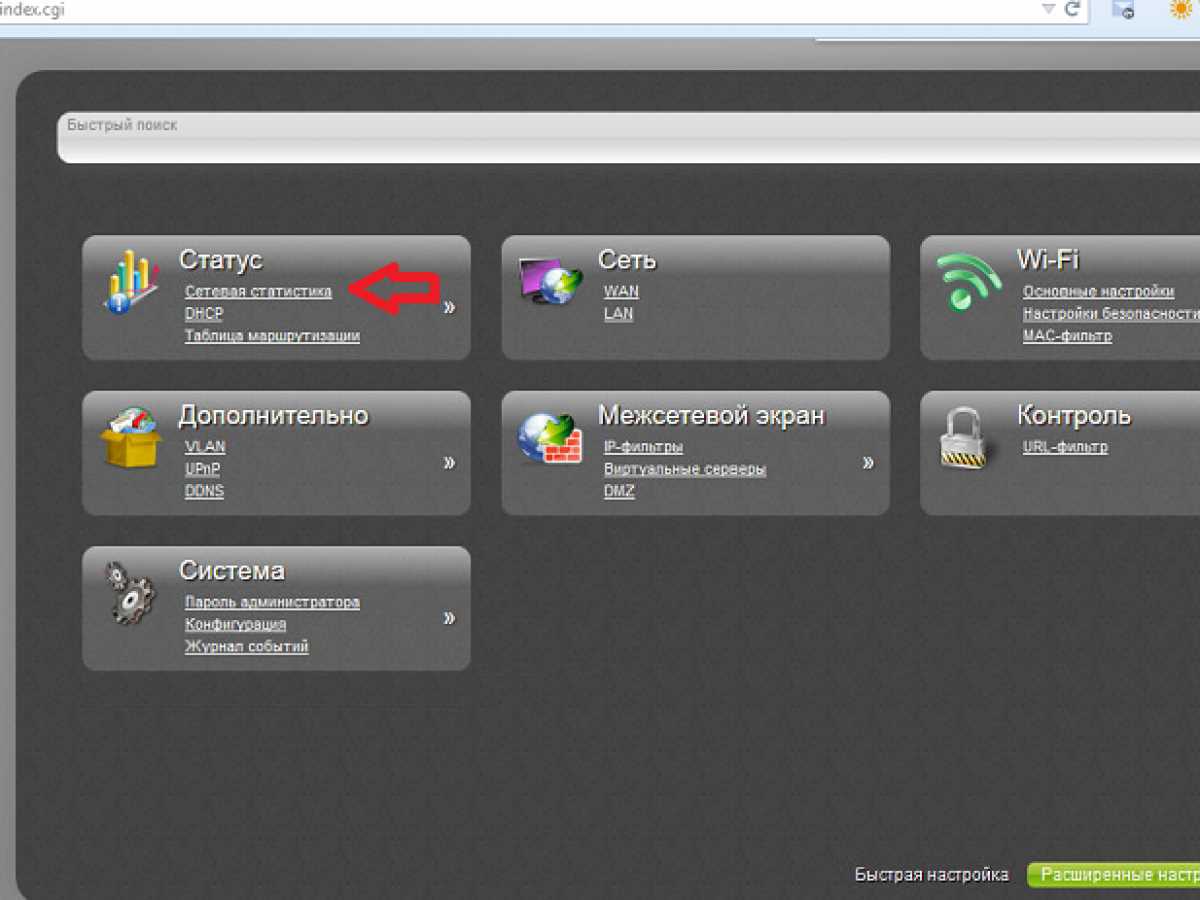The height and width of the screenshot is (900, 1200).
Task: Open the address bar dropdown arrow
Action: (1048, 8)
